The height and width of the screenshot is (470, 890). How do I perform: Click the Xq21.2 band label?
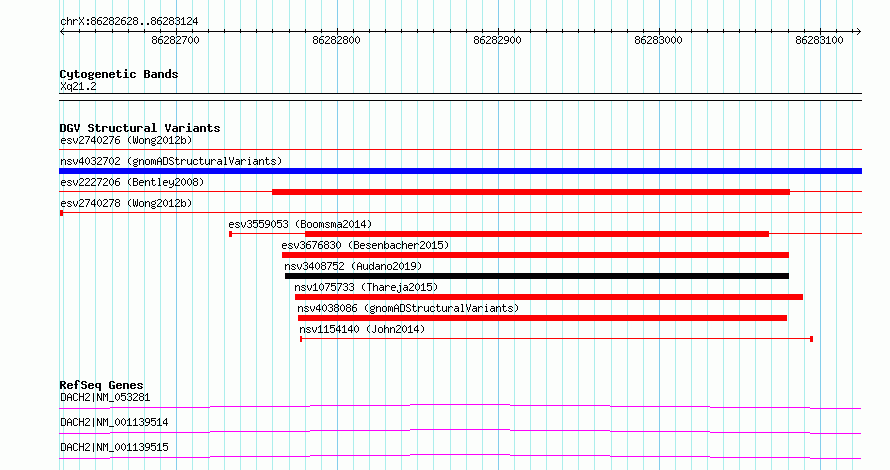78,87
